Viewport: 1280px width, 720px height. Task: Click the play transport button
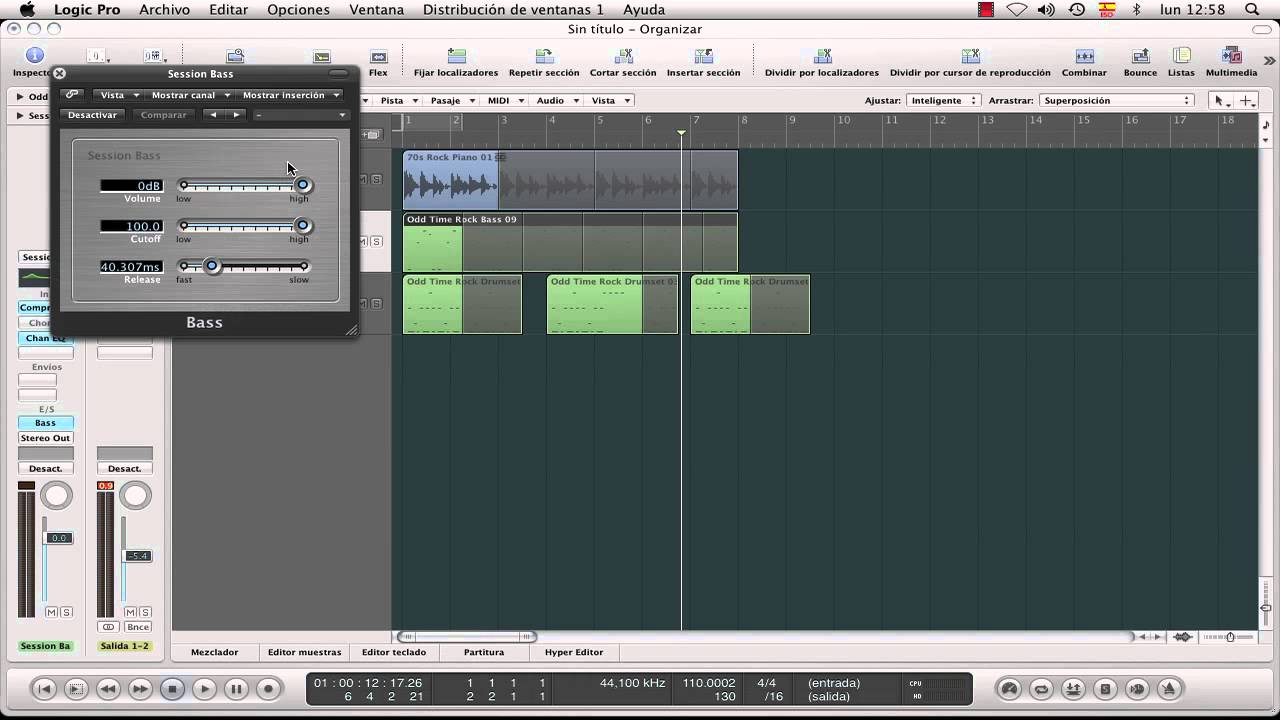click(x=204, y=689)
